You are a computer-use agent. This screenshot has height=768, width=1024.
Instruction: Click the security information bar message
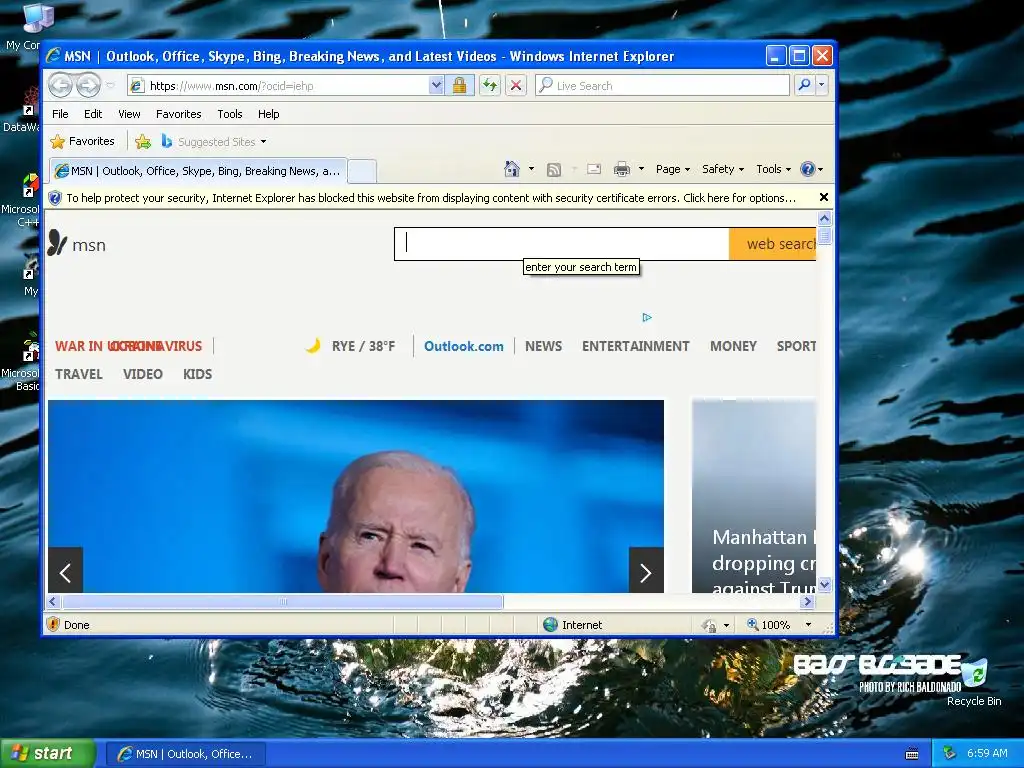tap(431, 198)
